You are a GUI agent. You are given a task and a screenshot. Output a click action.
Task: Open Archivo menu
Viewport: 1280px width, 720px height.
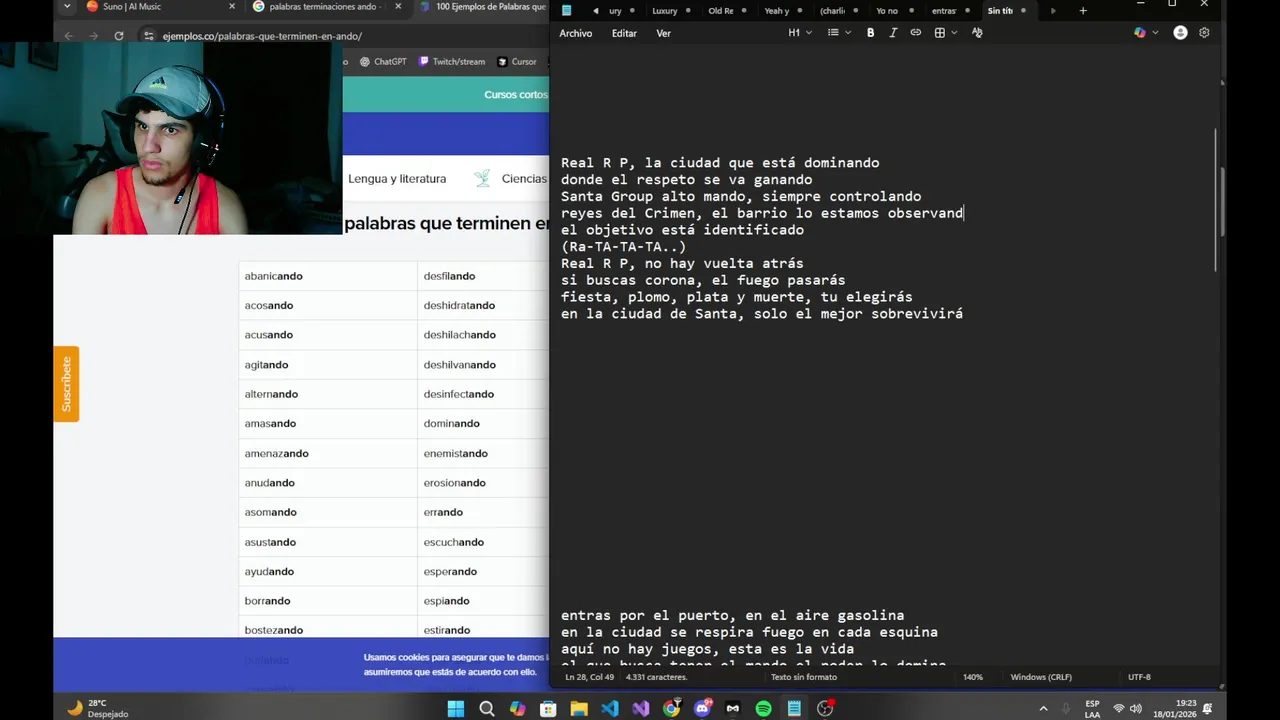(576, 33)
